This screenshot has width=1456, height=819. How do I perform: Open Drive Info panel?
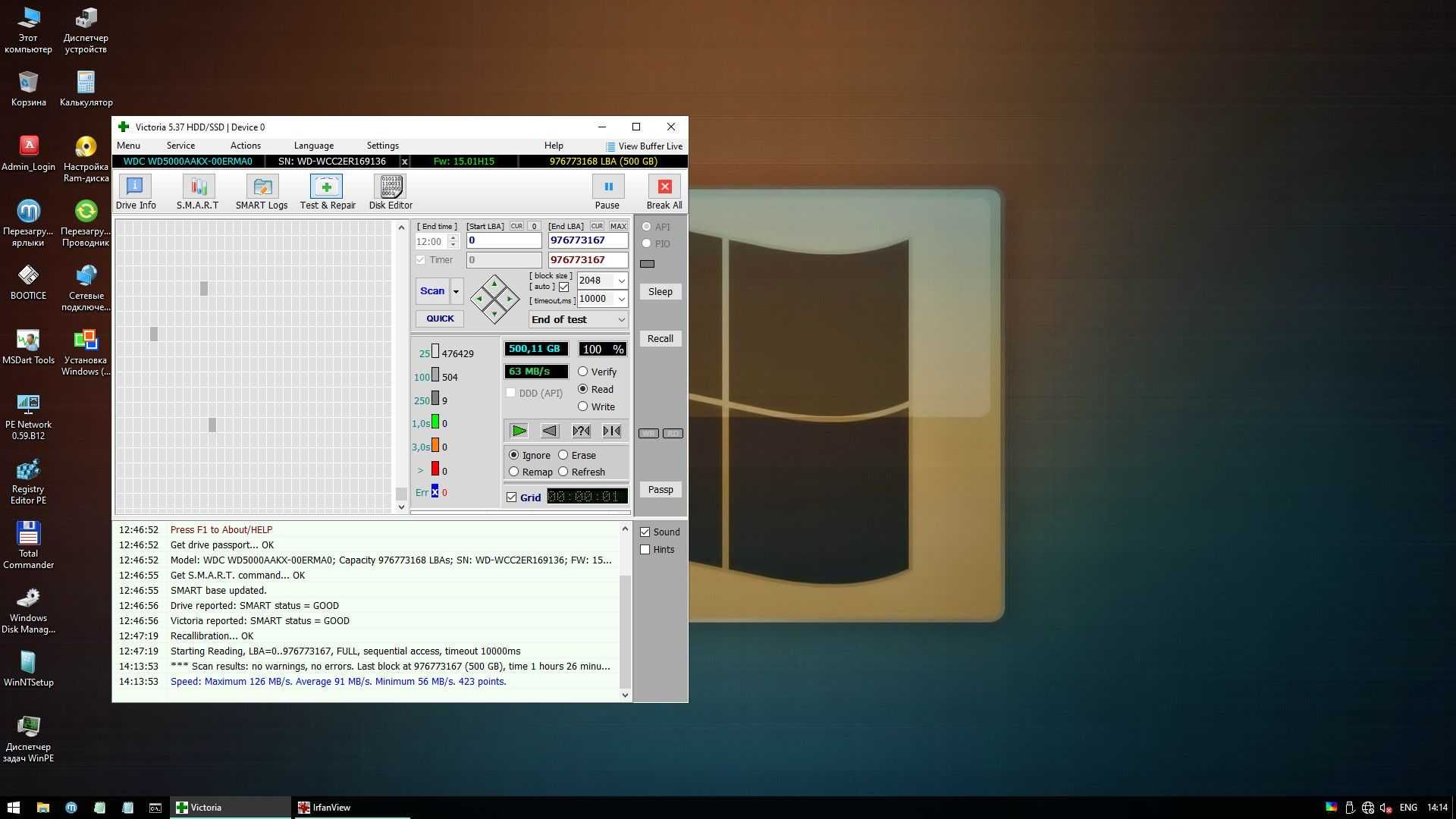click(x=136, y=192)
